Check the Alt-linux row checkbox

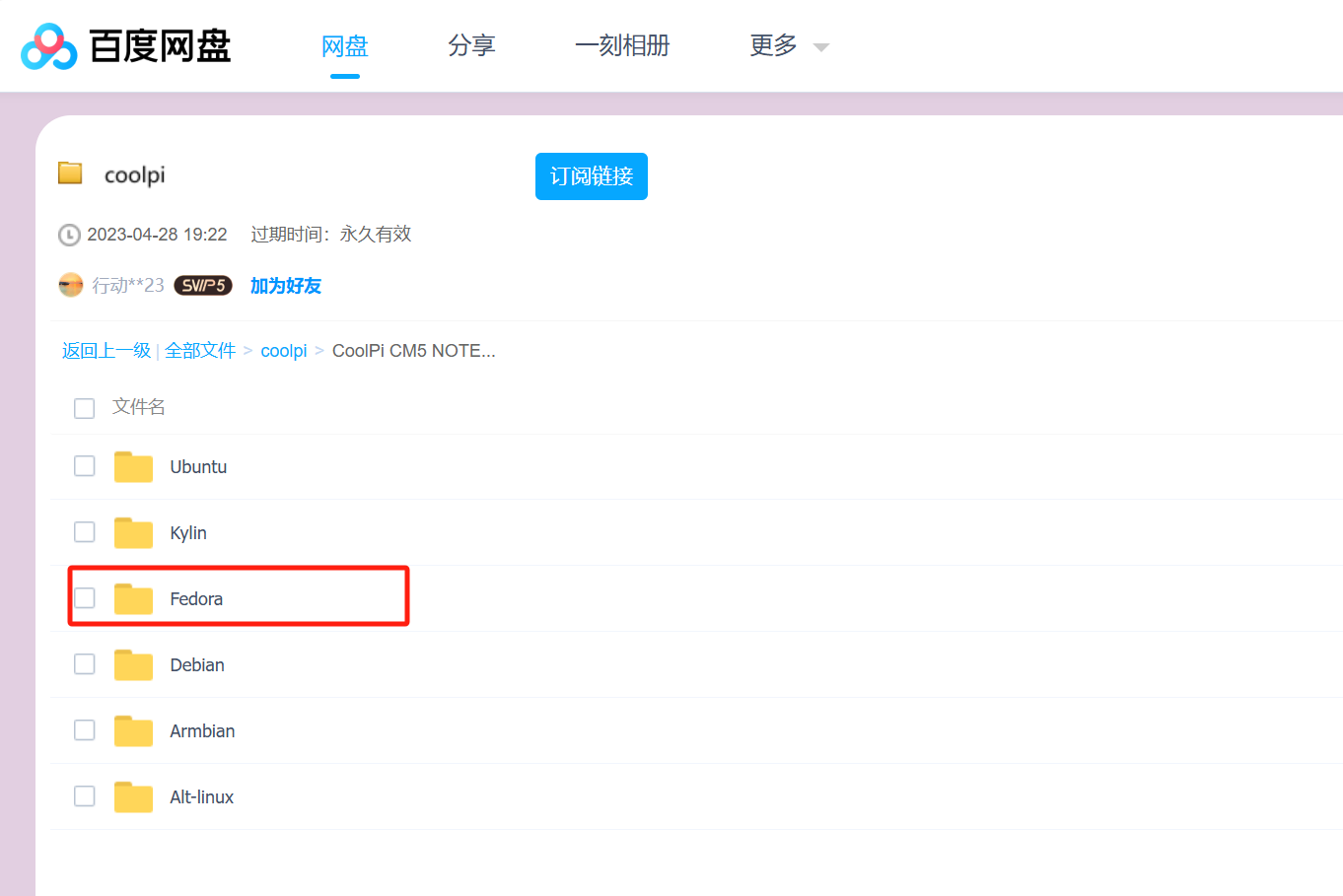(85, 795)
